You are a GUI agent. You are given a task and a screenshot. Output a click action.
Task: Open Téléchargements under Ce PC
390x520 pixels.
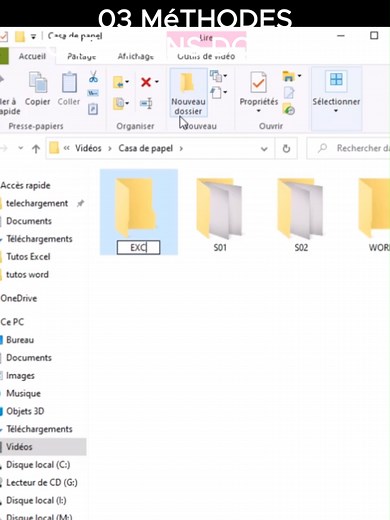pyautogui.click(x=39, y=429)
